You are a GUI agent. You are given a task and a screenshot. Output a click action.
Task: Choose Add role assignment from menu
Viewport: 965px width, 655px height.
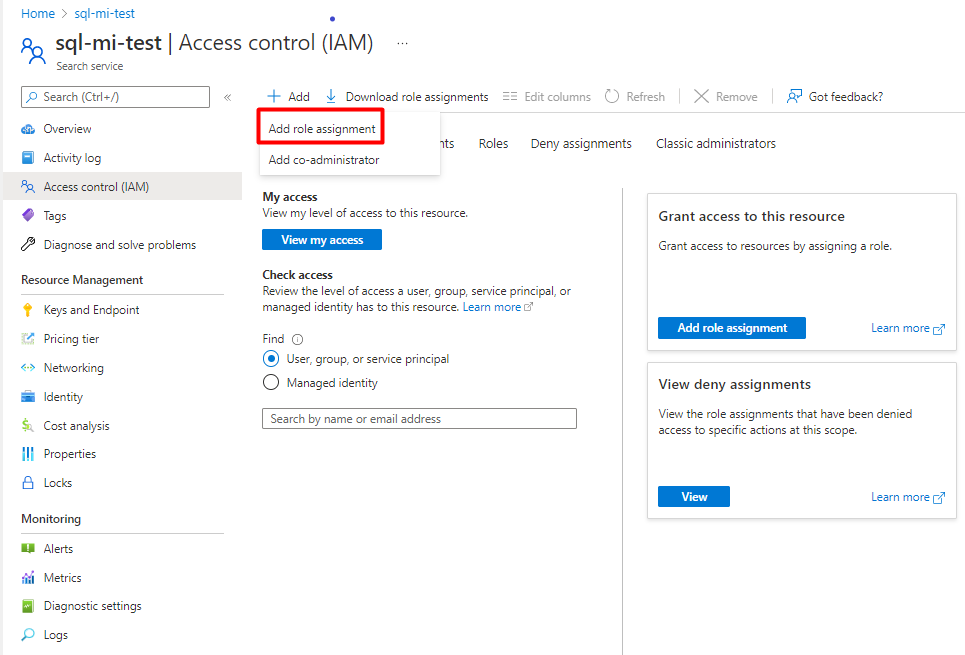(x=322, y=129)
